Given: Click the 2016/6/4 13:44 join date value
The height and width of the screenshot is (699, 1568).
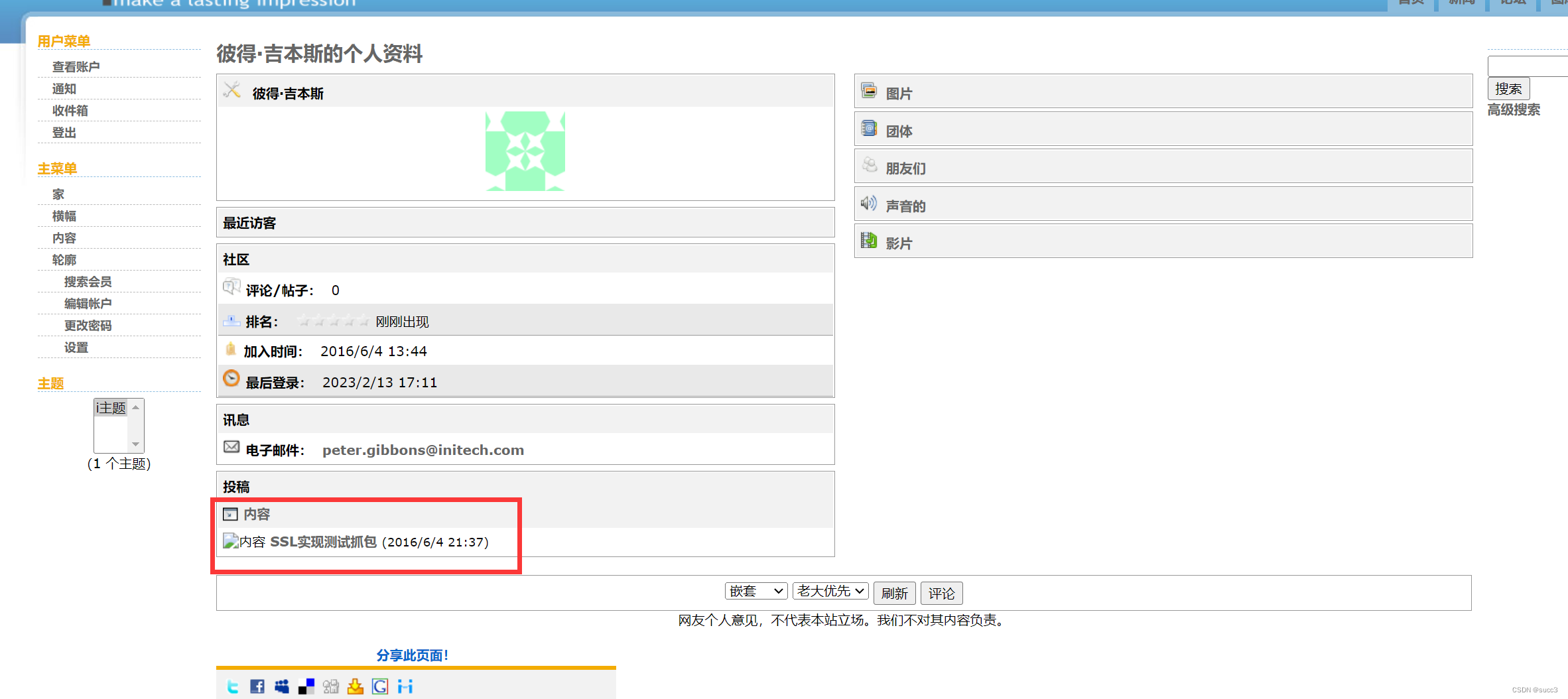Looking at the screenshot, I should click(x=373, y=351).
